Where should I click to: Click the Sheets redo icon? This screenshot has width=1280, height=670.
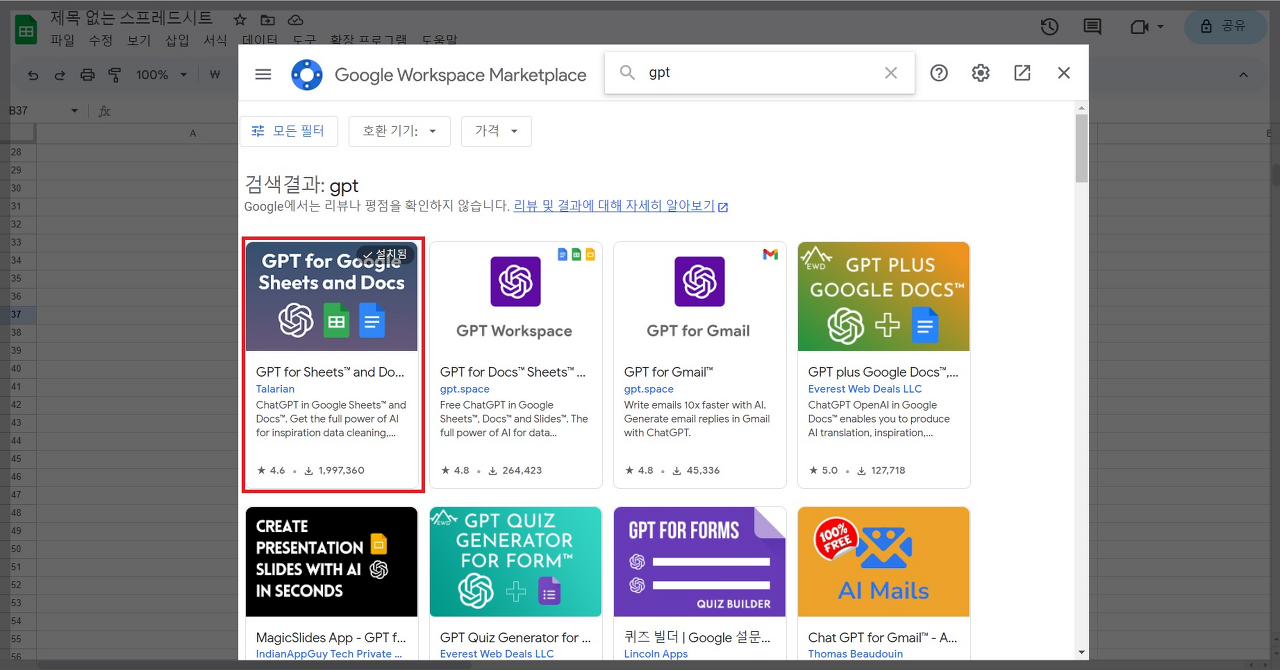(60, 75)
